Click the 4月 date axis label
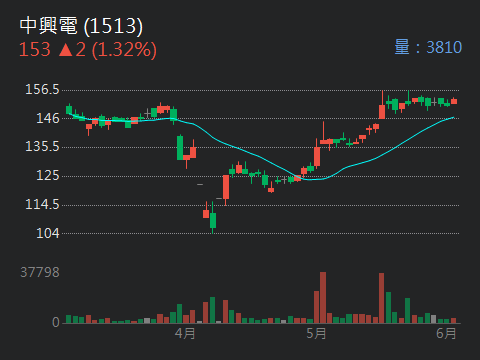Screen dimensions: 480x360 185,333
